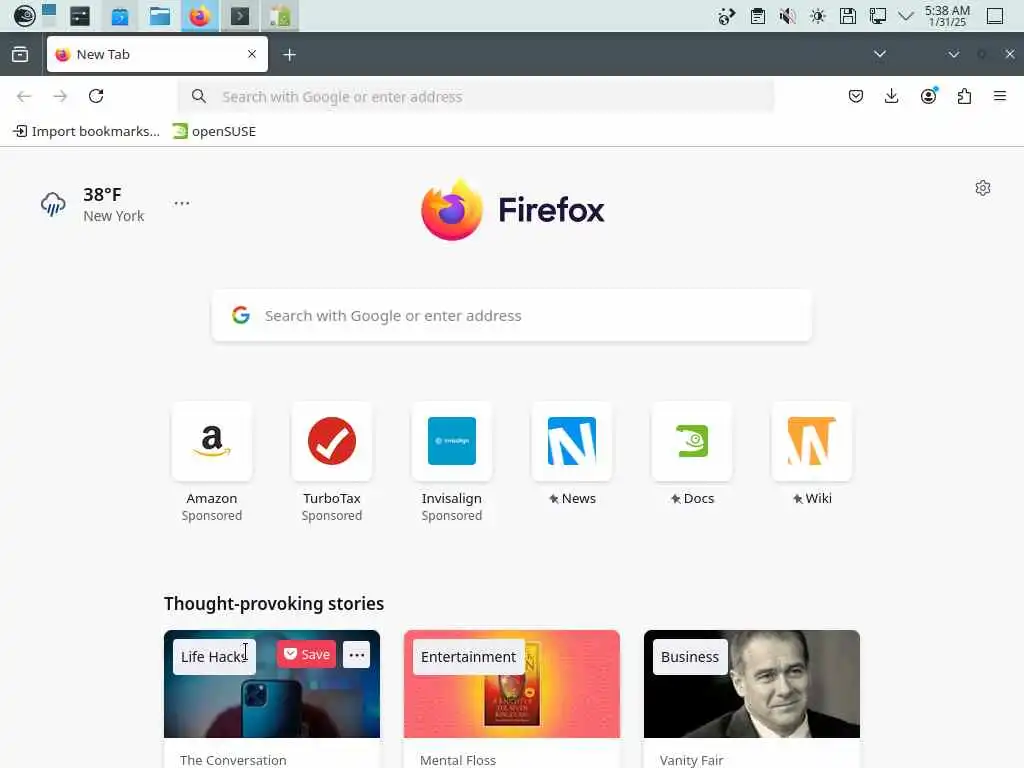Go forward with the forward arrow
Screen dimensions: 1024x768
pos(60,97)
